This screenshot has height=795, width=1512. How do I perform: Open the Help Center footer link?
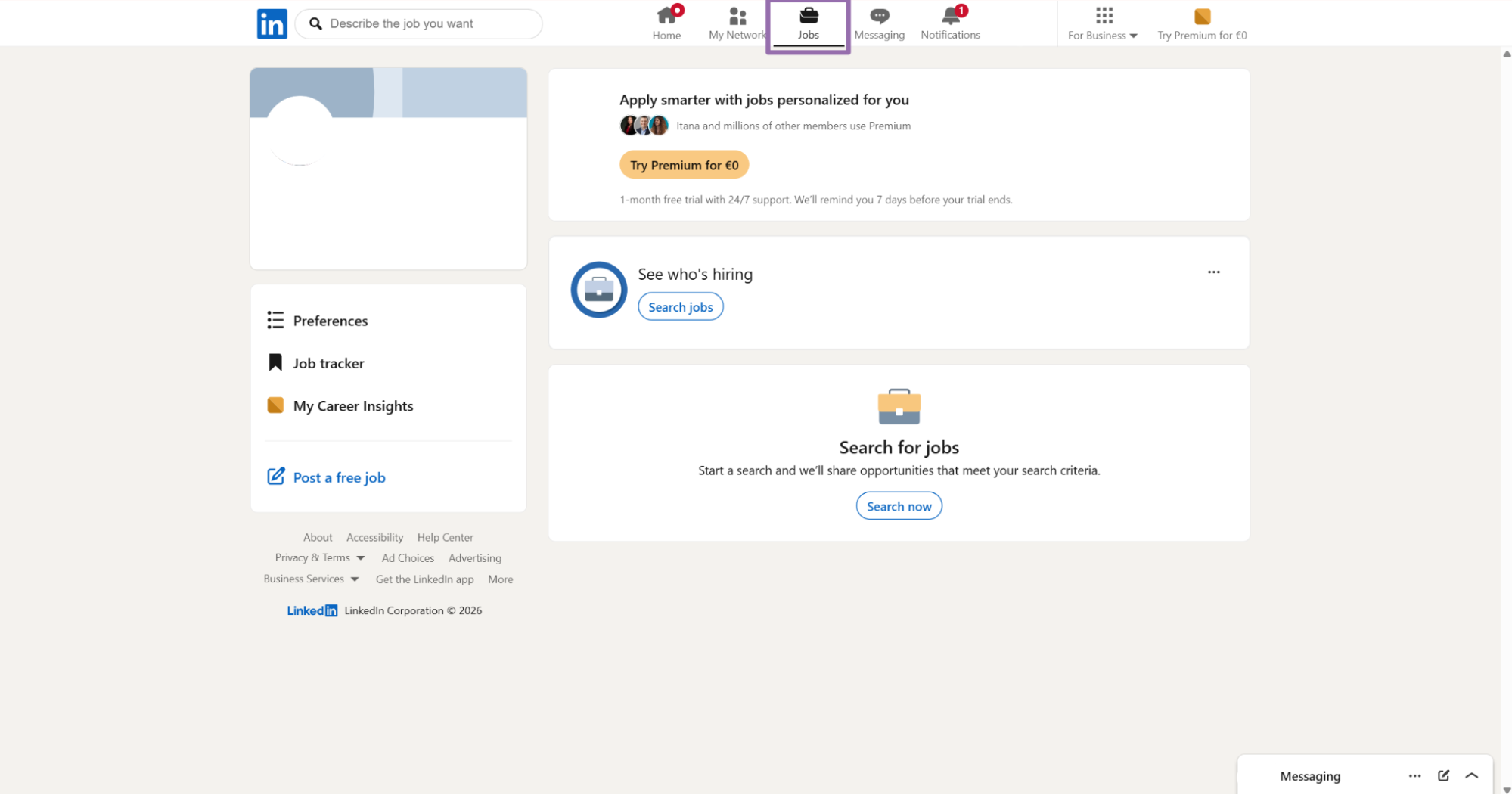coord(445,537)
